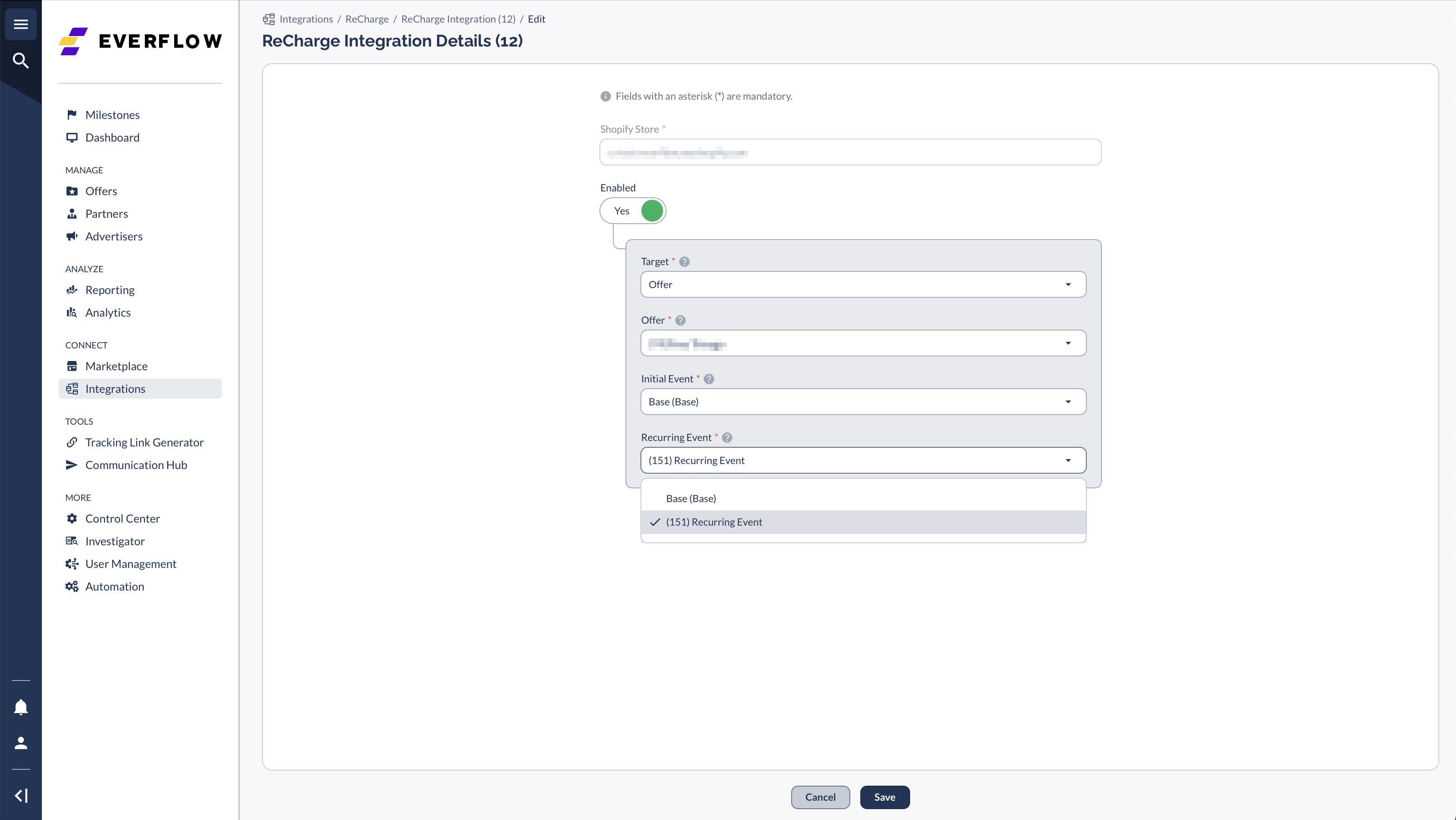Click the Advertisers megaphone icon
Screen dimensions: 1456x820
coord(72,236)
